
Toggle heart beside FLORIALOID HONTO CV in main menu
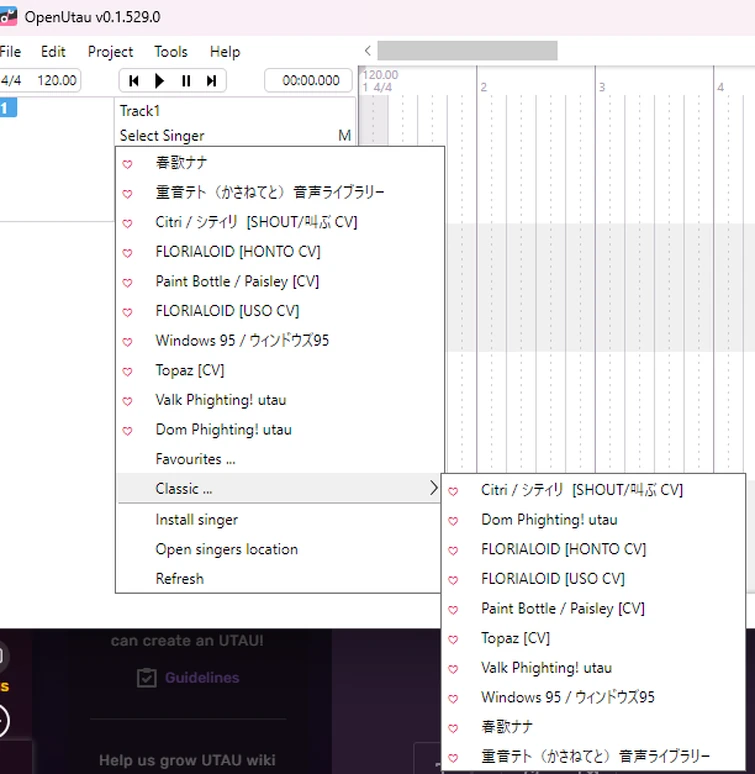point(127,253)
